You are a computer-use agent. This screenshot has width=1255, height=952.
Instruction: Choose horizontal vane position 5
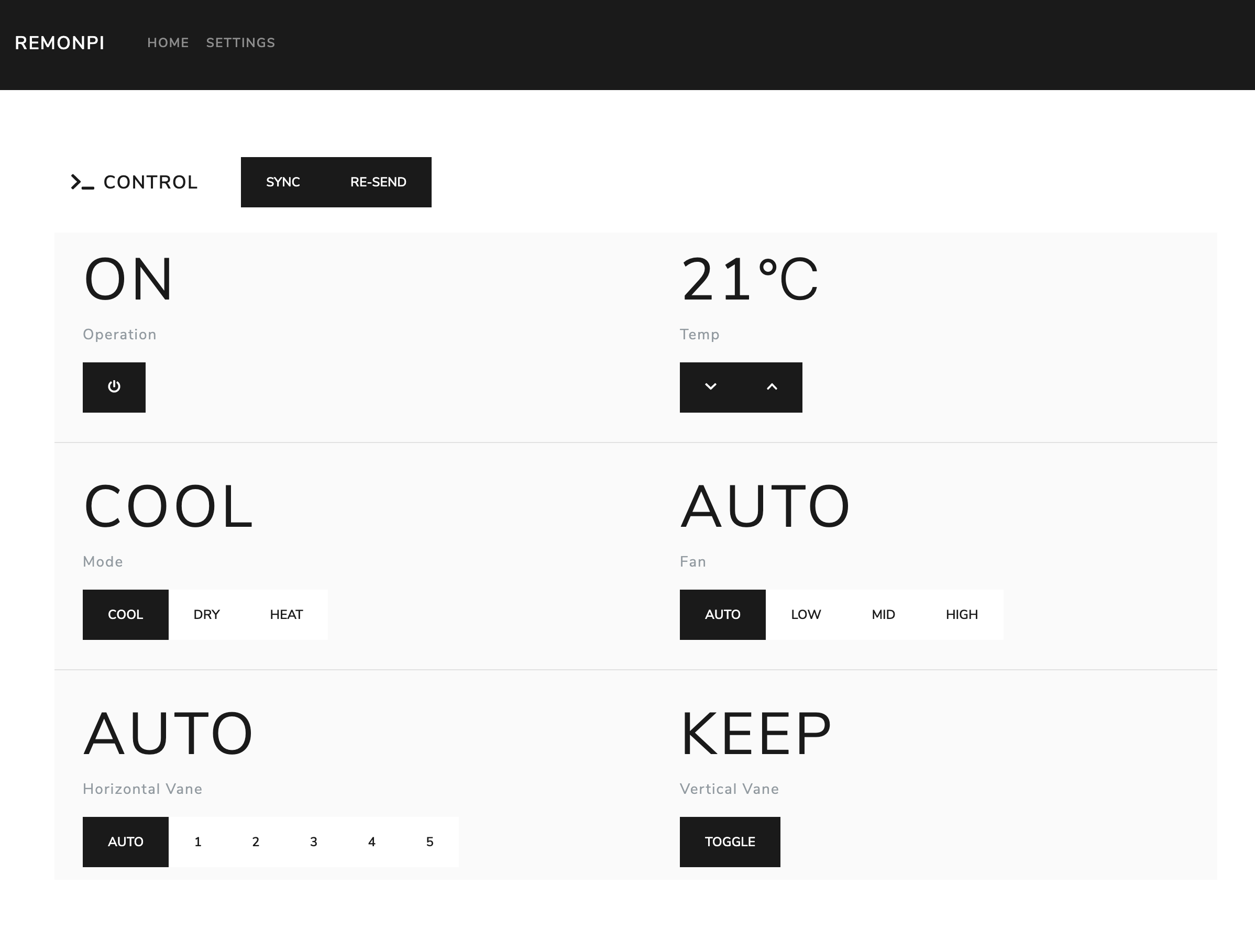(x=430, y=842)
